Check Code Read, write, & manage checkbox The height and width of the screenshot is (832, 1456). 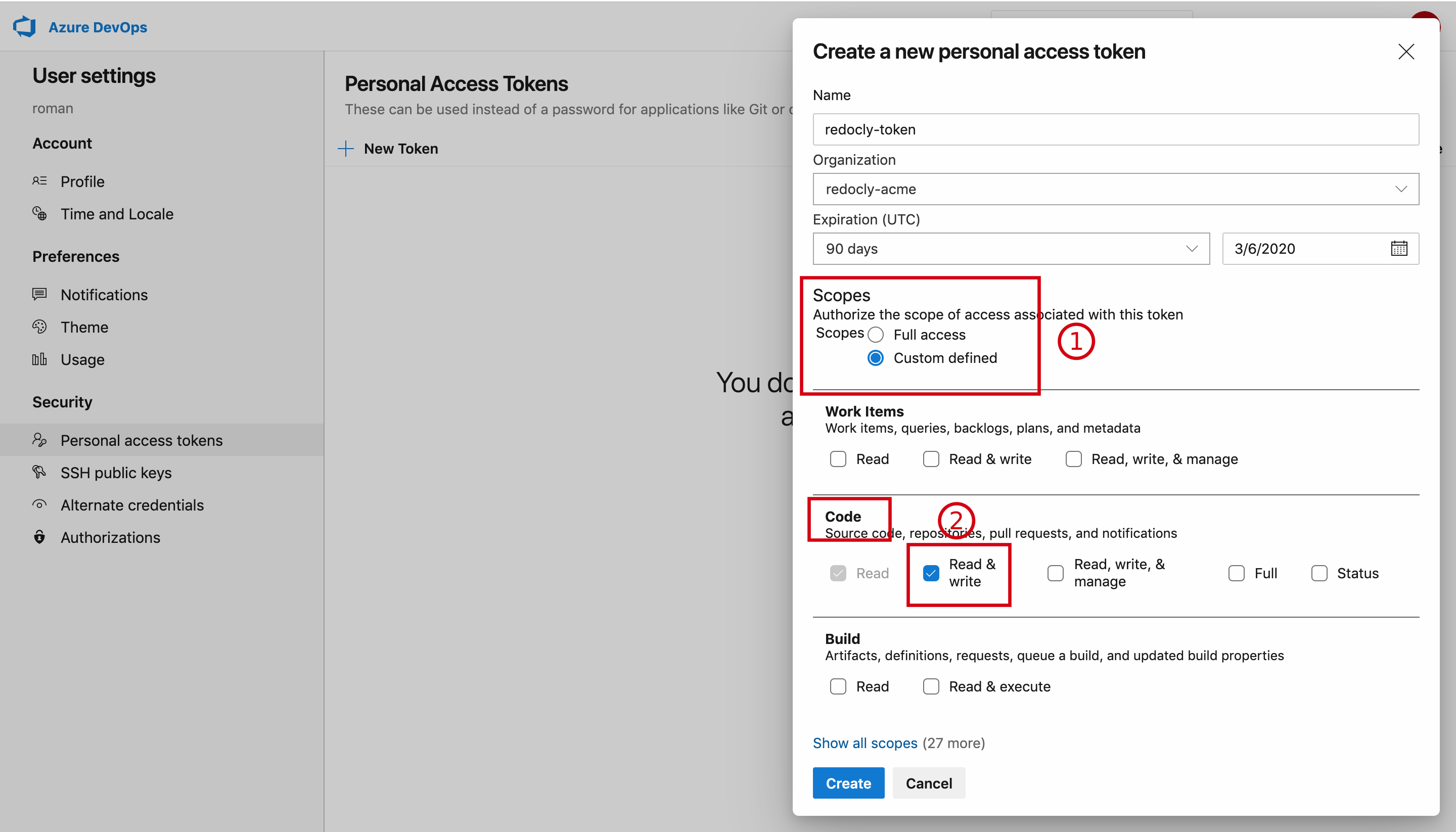pyautogui.click(x=1056, y=573)
